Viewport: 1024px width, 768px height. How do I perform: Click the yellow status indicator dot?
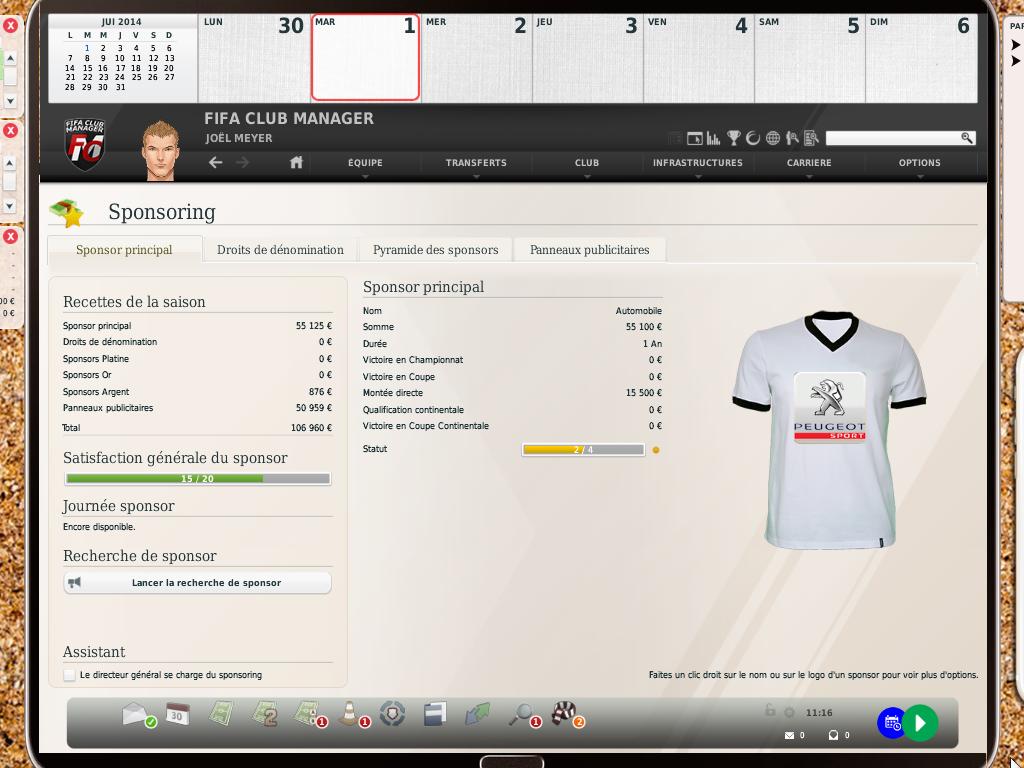656,449
